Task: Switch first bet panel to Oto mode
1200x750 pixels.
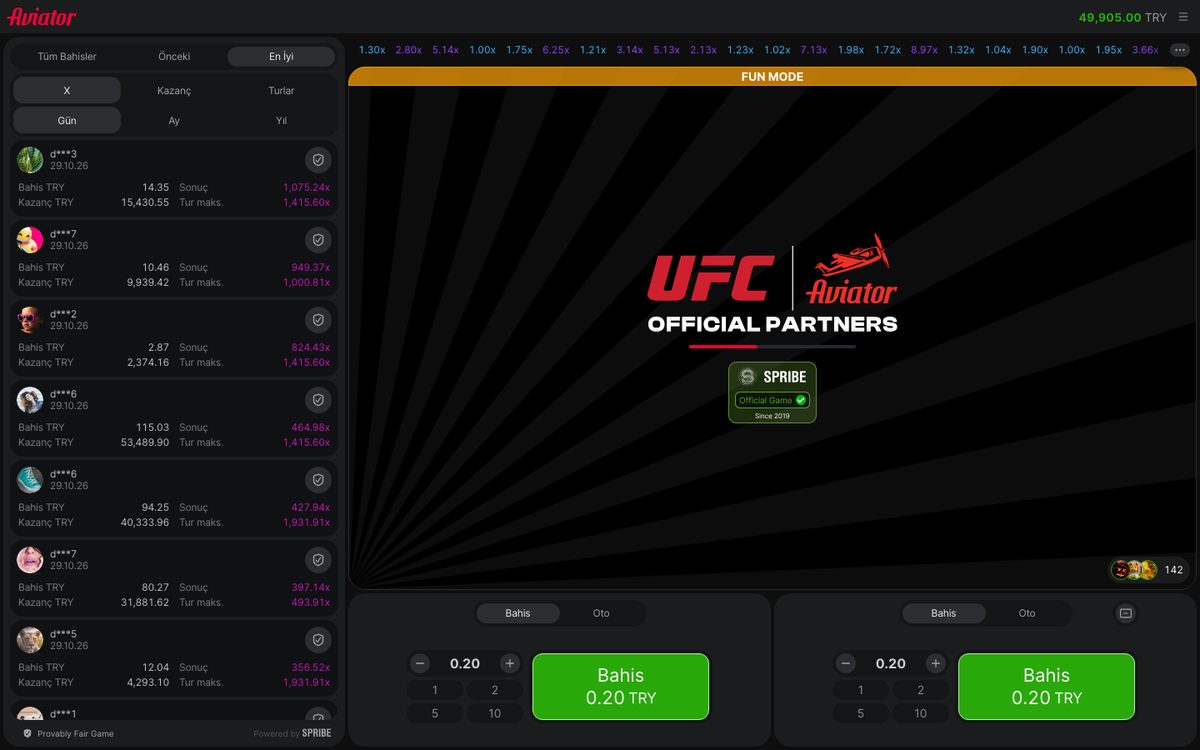Action: pos(601,613)
